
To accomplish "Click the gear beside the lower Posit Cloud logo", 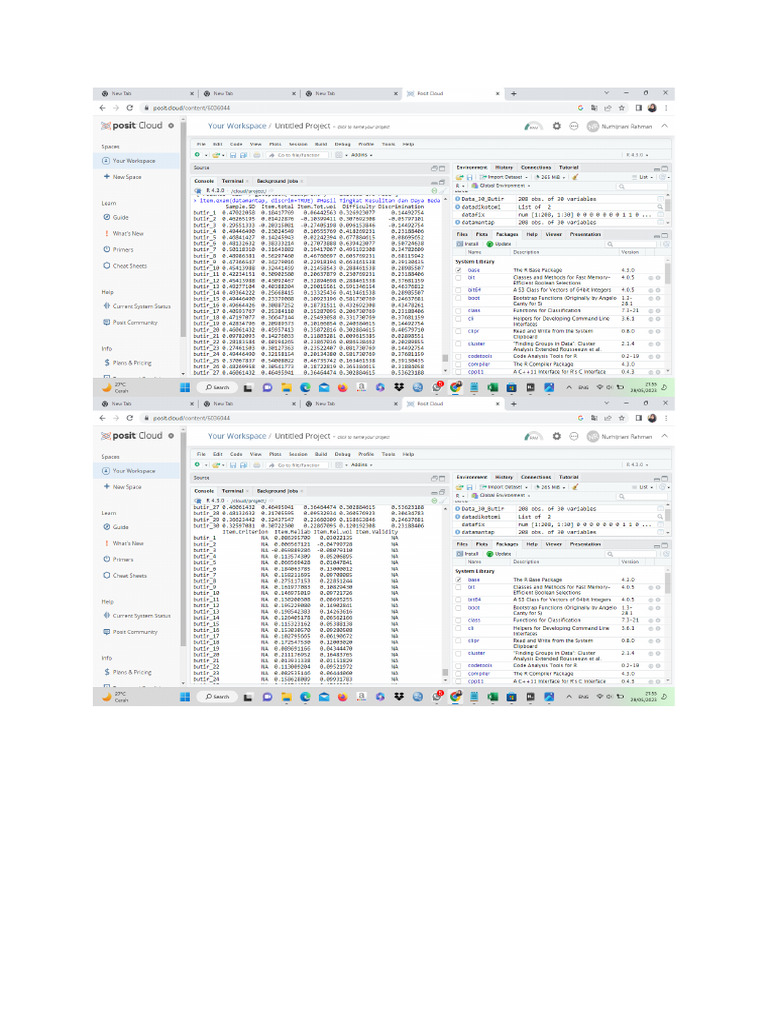I will [x=171, y=436].
